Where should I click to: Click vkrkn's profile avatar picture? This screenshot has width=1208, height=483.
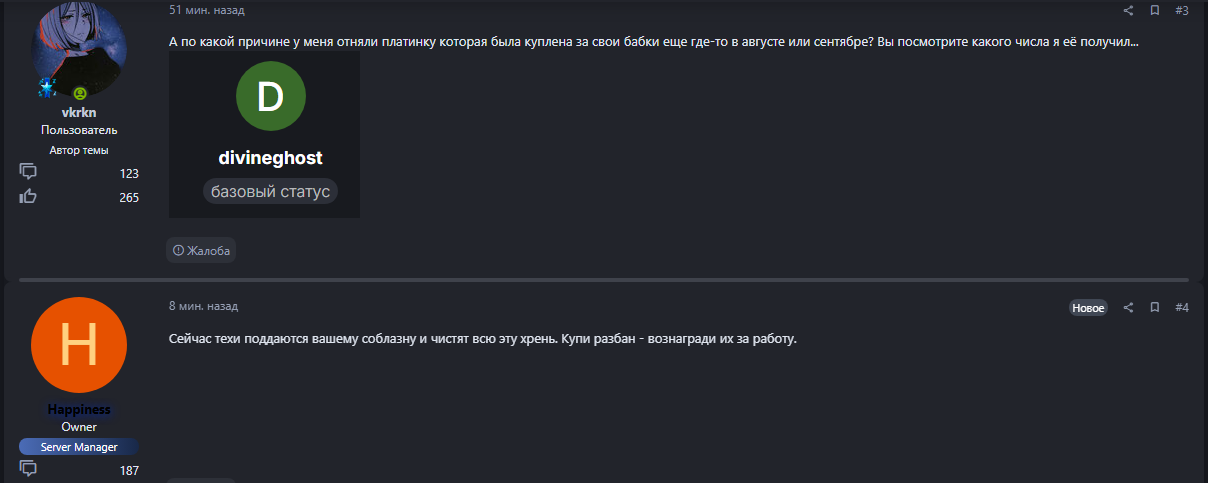coord(79,50)
